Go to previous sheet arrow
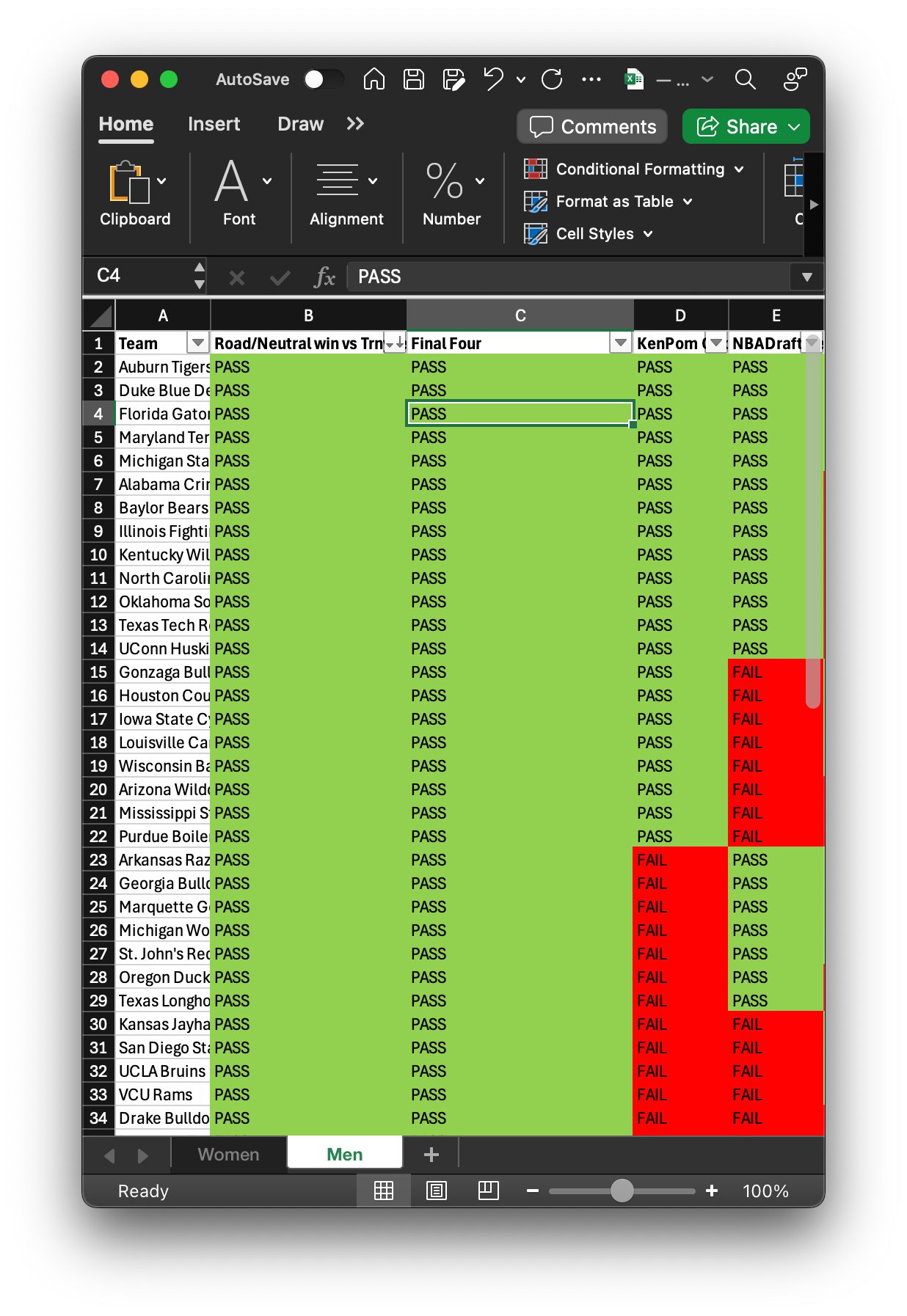Viewport: 907px width, 1316px height. 109,1155
